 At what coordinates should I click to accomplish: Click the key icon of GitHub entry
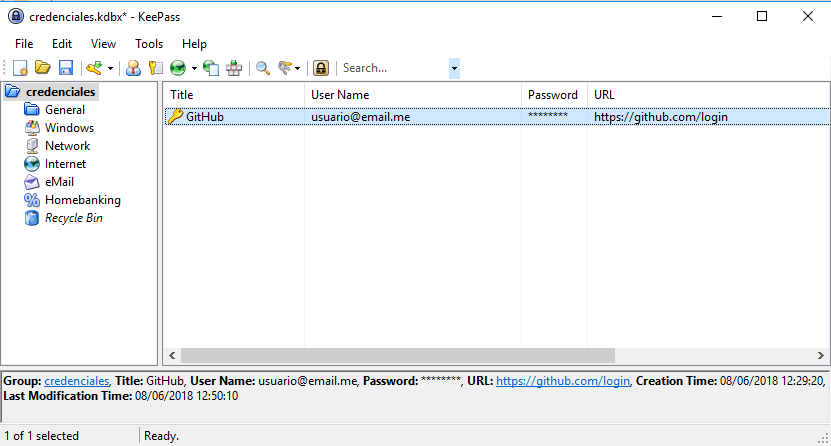pyautogui.click(x=175, y=117)
